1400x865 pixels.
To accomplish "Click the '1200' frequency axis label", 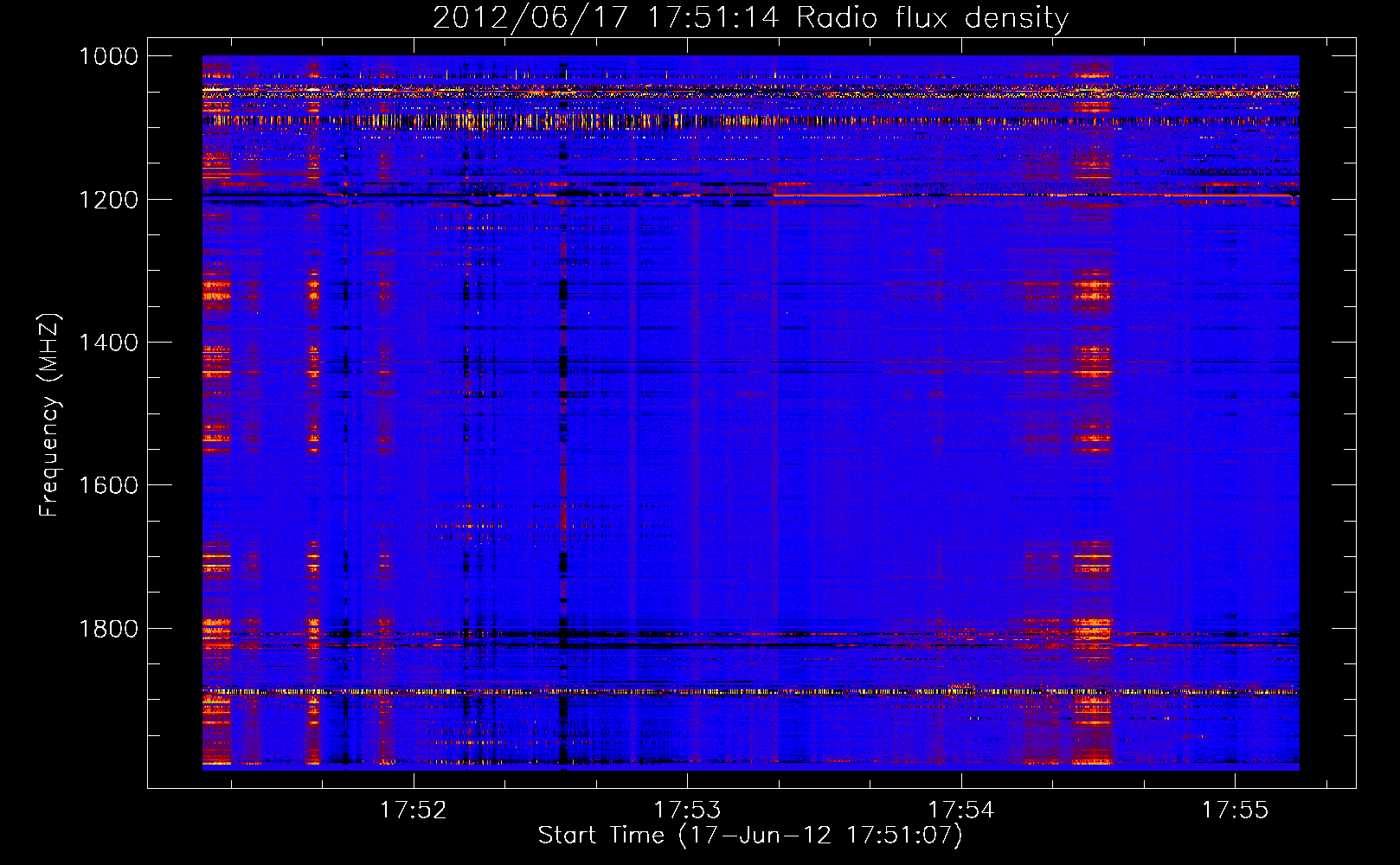I will [x=108, y=200].
